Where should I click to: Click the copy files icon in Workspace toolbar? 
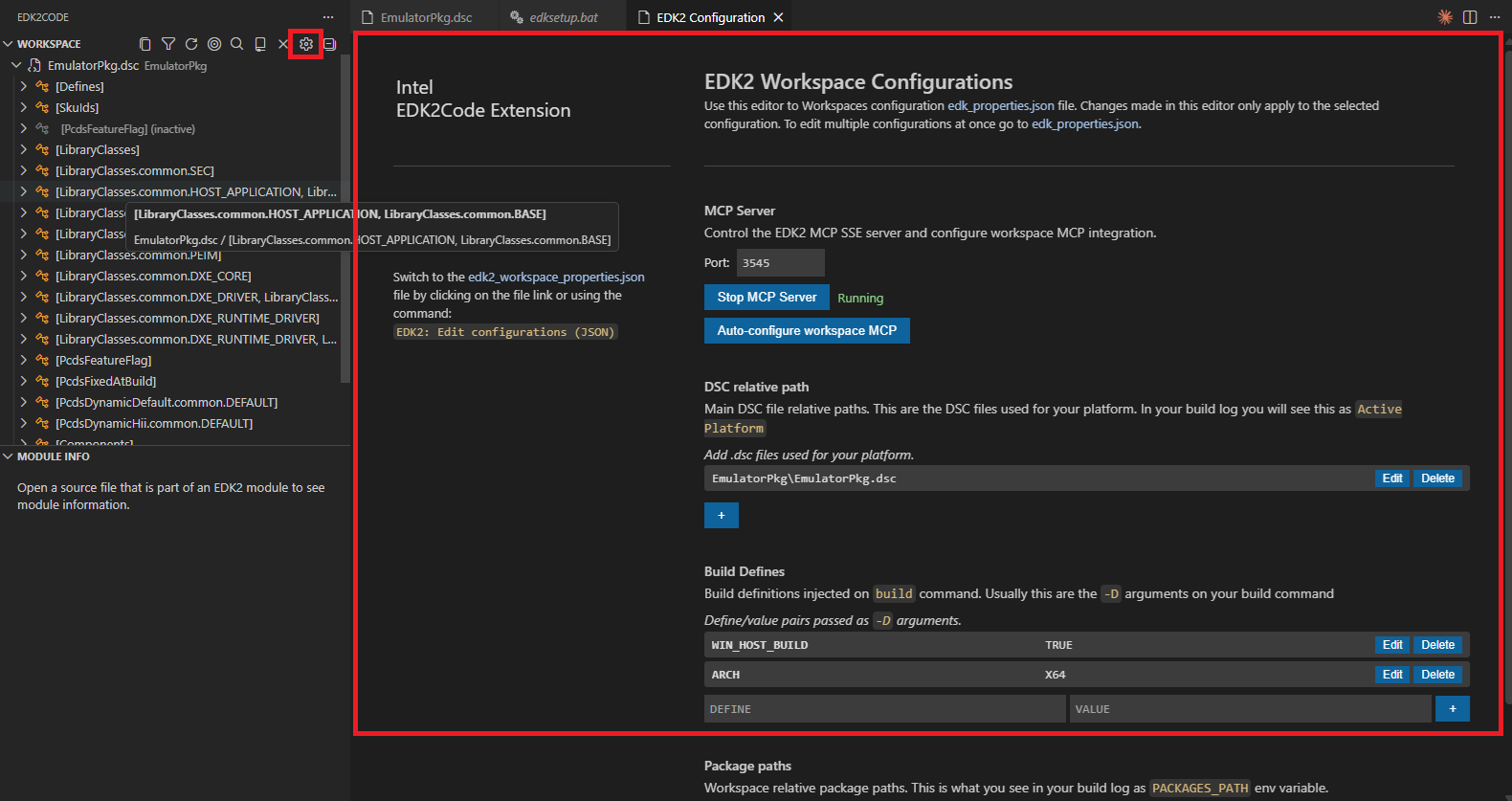click(x=145, y=44)
